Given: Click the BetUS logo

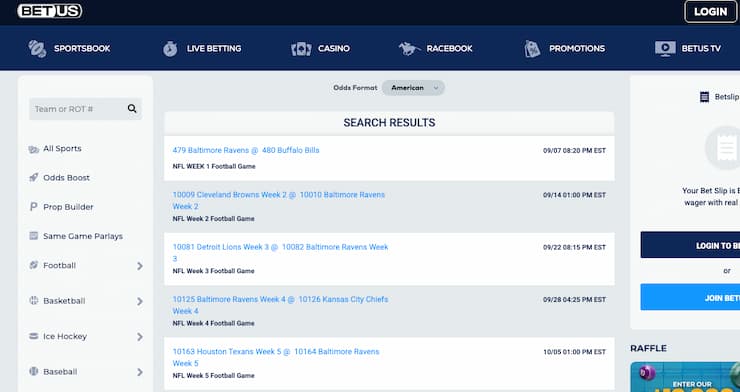Looking at the screenshot, I should click(x=50, y=11).
